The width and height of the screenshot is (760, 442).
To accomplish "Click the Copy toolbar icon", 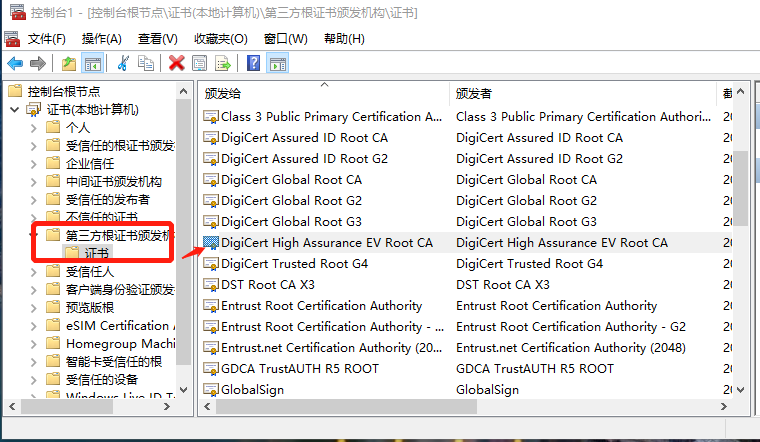I will (x=146, y=64).
